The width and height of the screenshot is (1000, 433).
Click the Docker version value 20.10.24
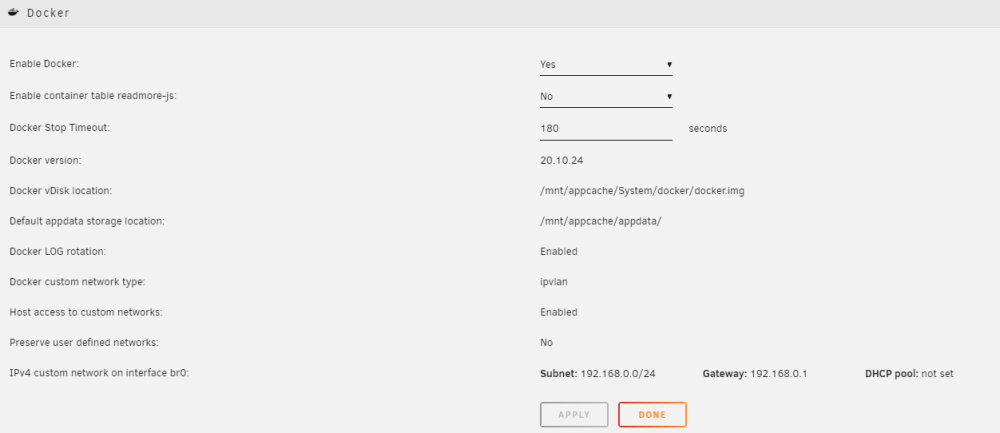561,161
